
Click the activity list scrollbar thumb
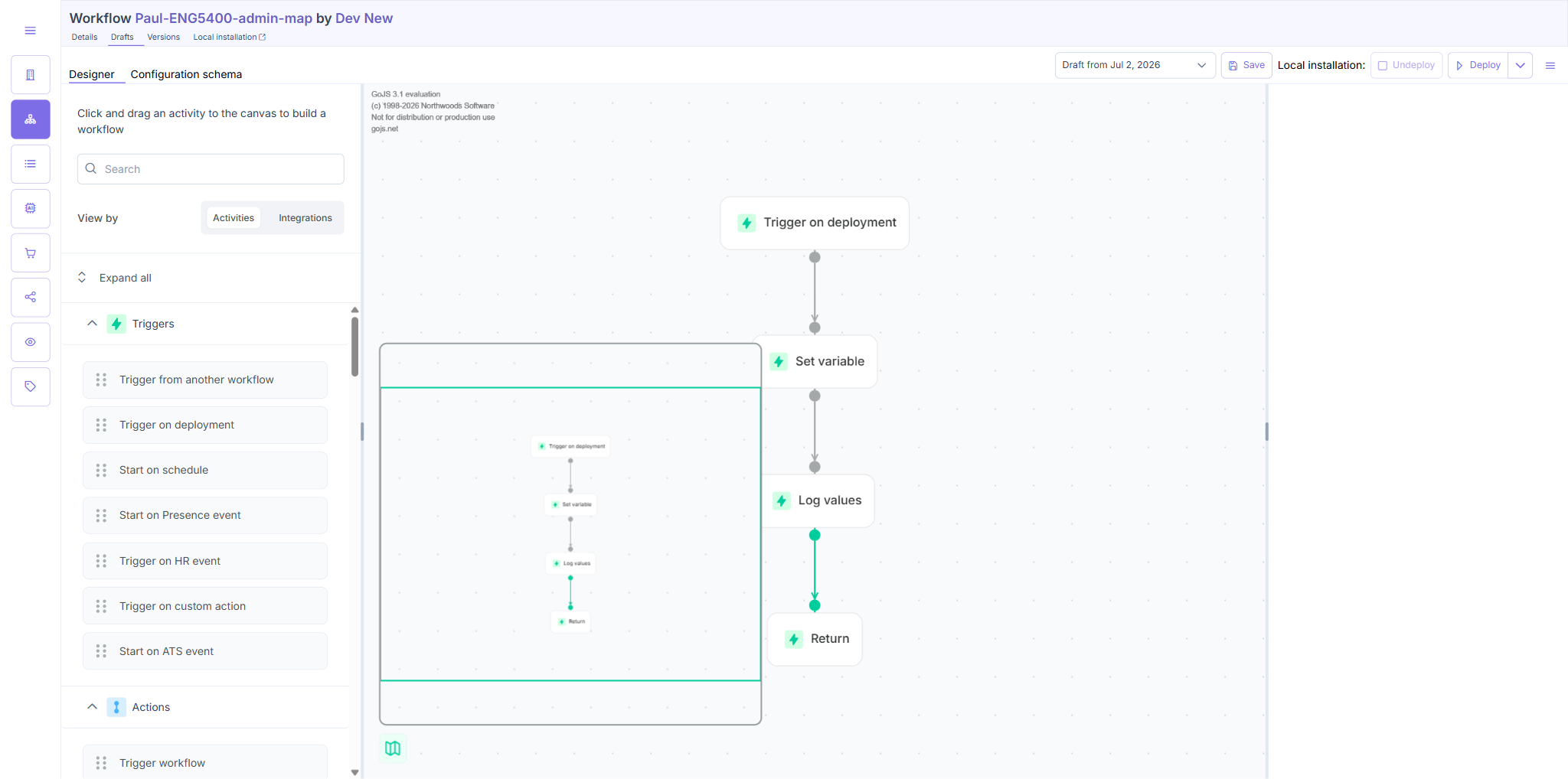click(355, 347)
